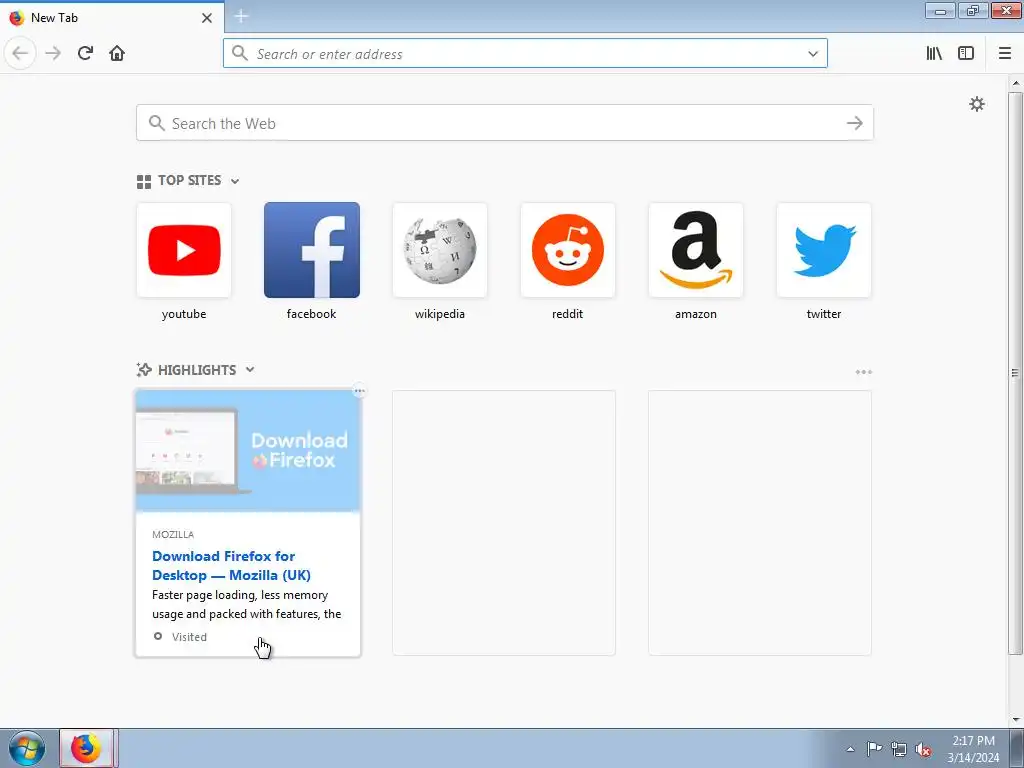This screenshot has width=1024, height=768.
Task: Click the muted volume tray icon
Action: tap(923, 749)
